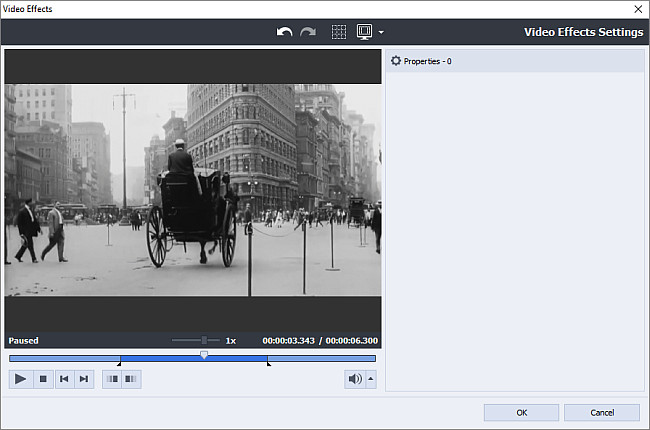The height and width of the screenshot is (430, 650).
Task: Undo the last video effect change
Action: click(284, 32)
